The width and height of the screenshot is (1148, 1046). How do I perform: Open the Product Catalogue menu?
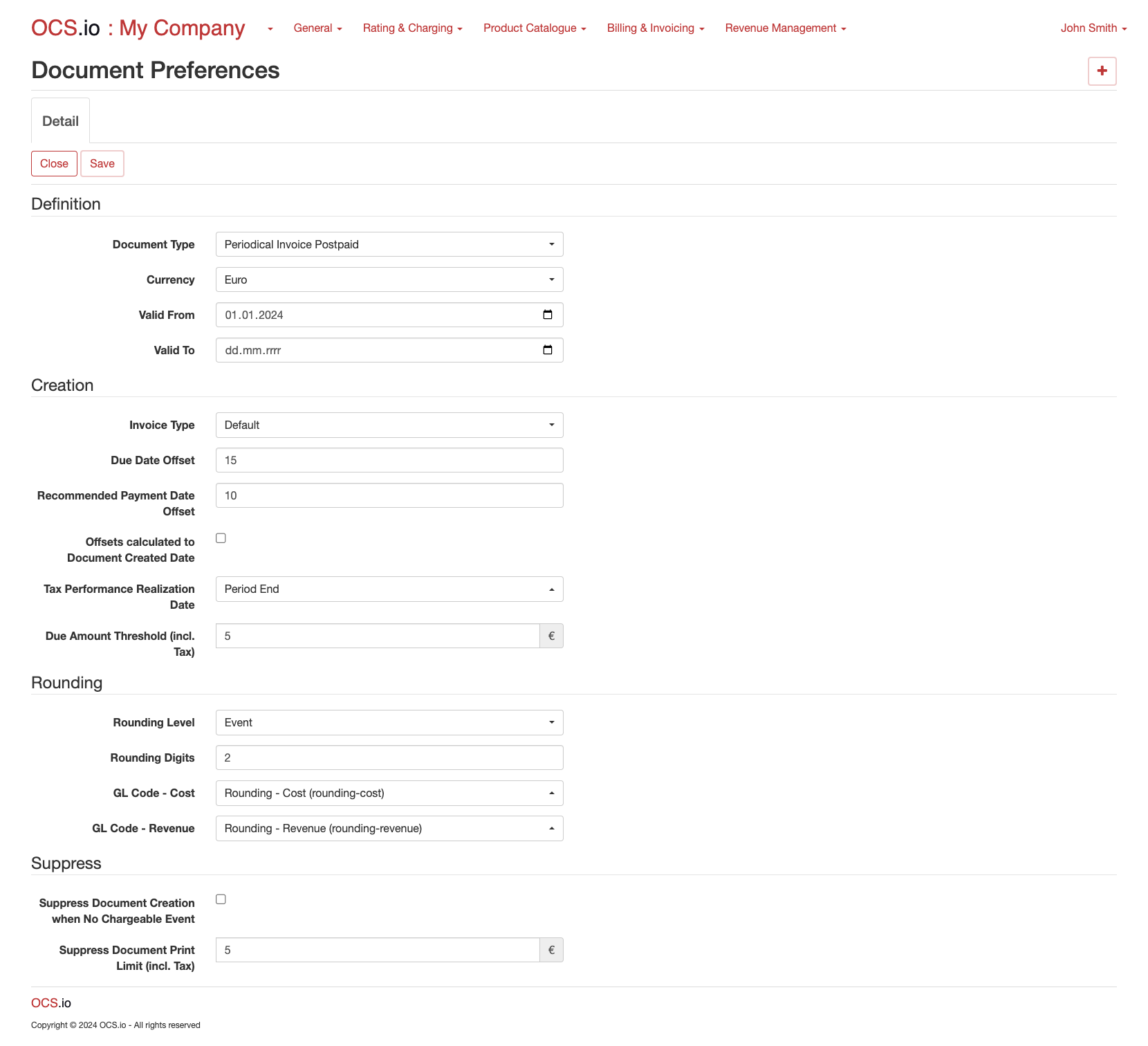click(534, 28)
